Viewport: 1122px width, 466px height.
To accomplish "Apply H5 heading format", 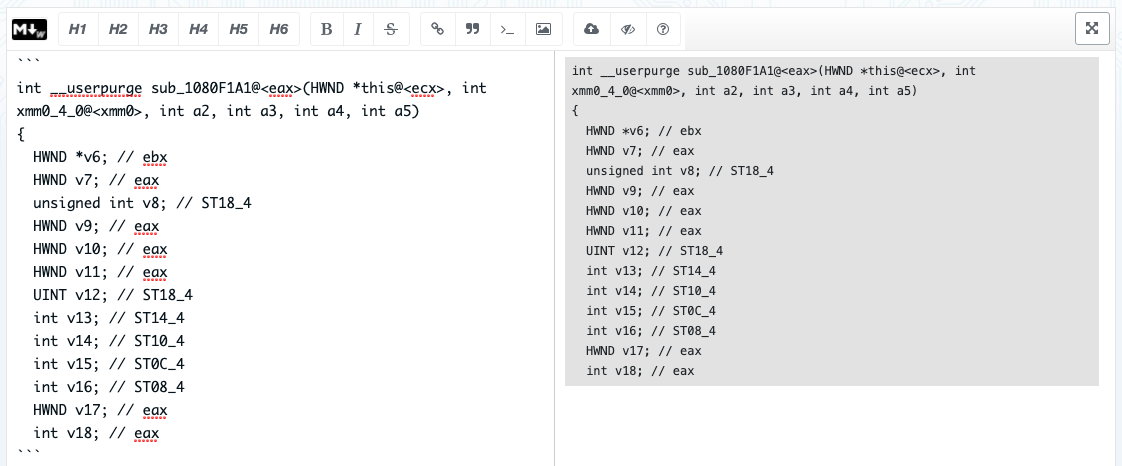I will tap(238, 29).
